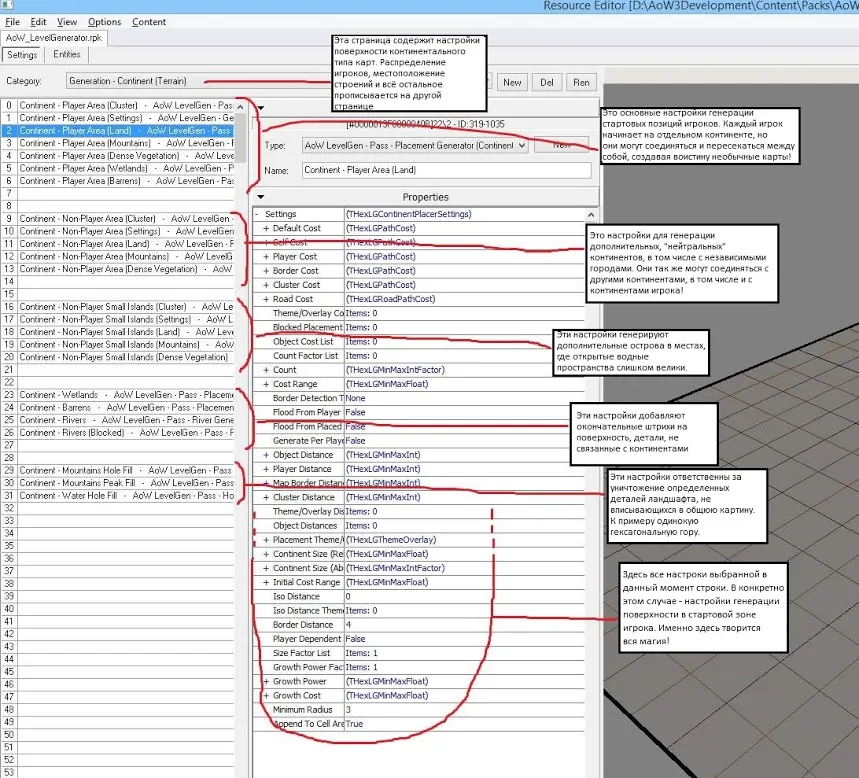Expand the Default Cost property
859x778 pixels.
coord(266,229)
